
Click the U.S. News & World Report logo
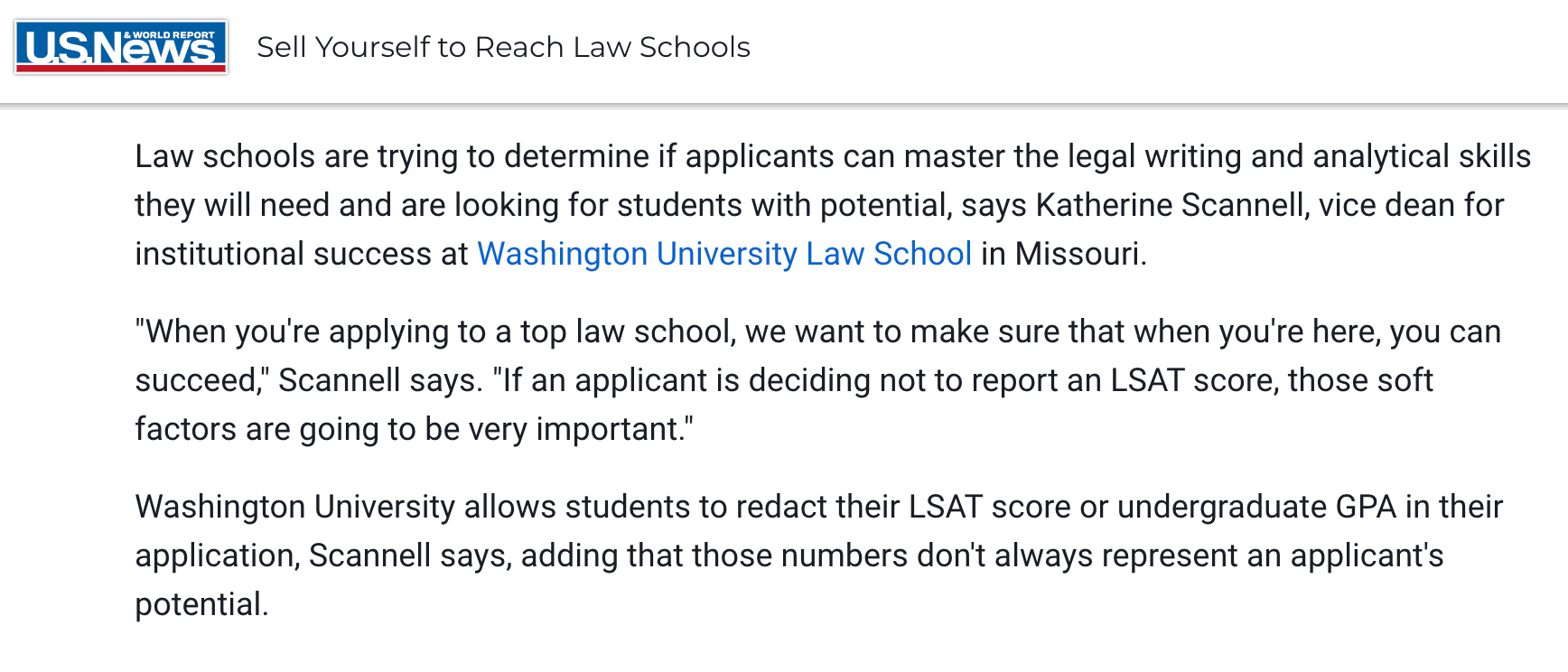pos(121,47)
